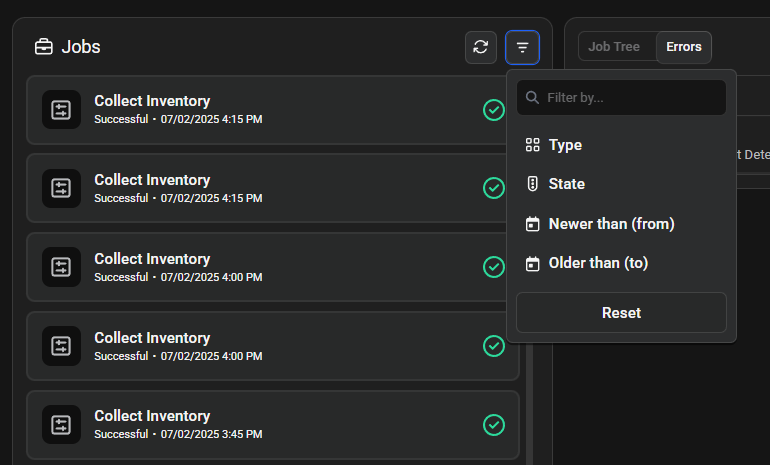
Task: Click the success checkmark on 3:45 PM job
Action: 493,424
